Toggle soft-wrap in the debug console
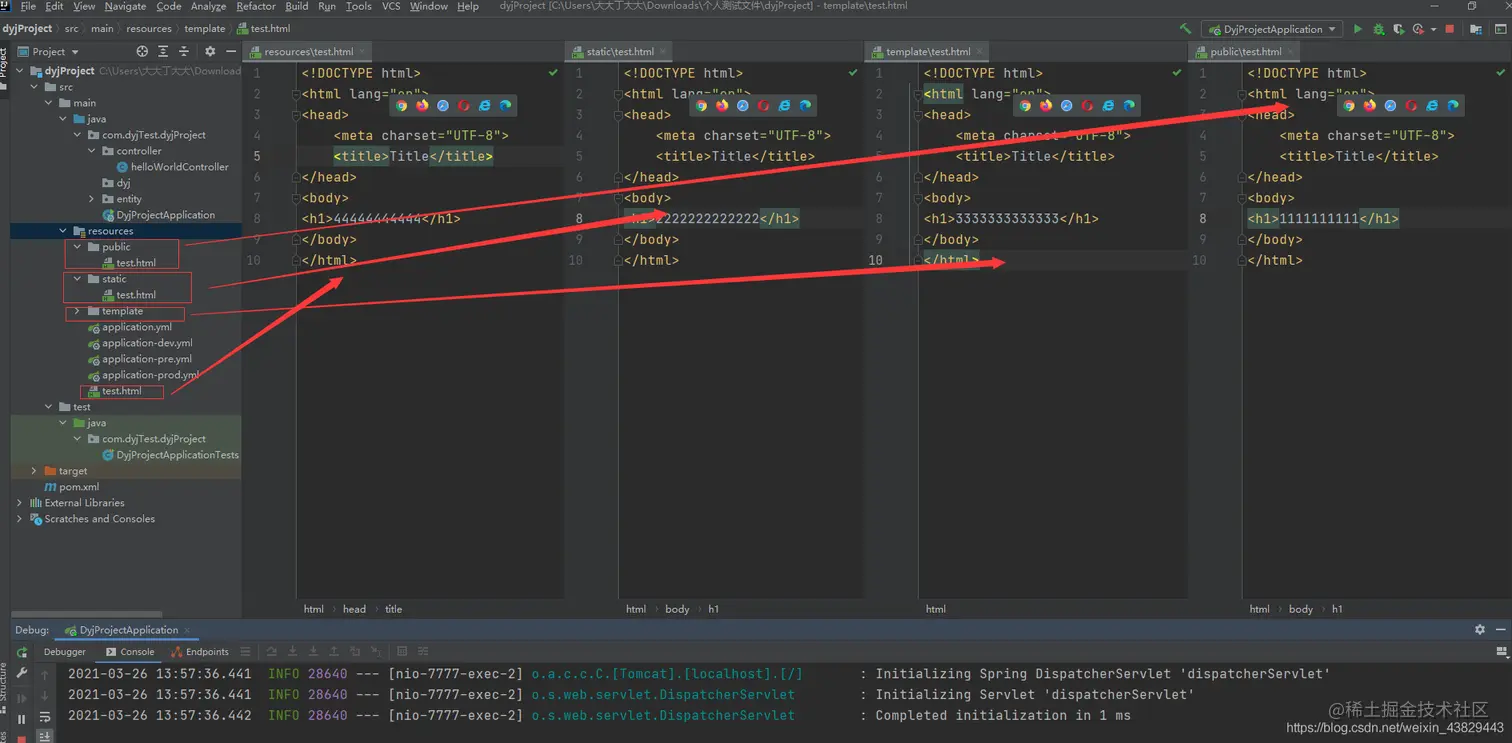Viewport: 1512px width, 743px height. tap(45, 717)
